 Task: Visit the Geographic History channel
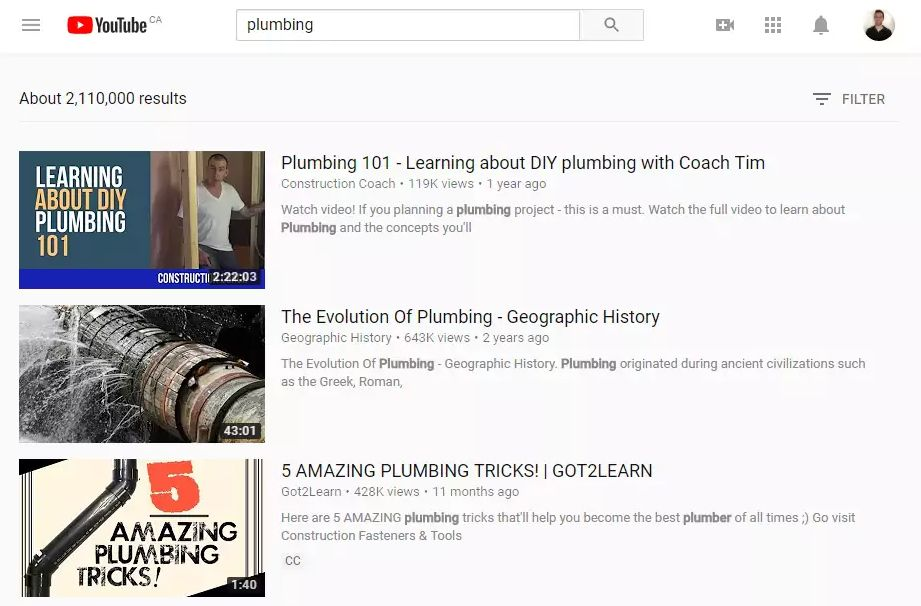[336, 338]
